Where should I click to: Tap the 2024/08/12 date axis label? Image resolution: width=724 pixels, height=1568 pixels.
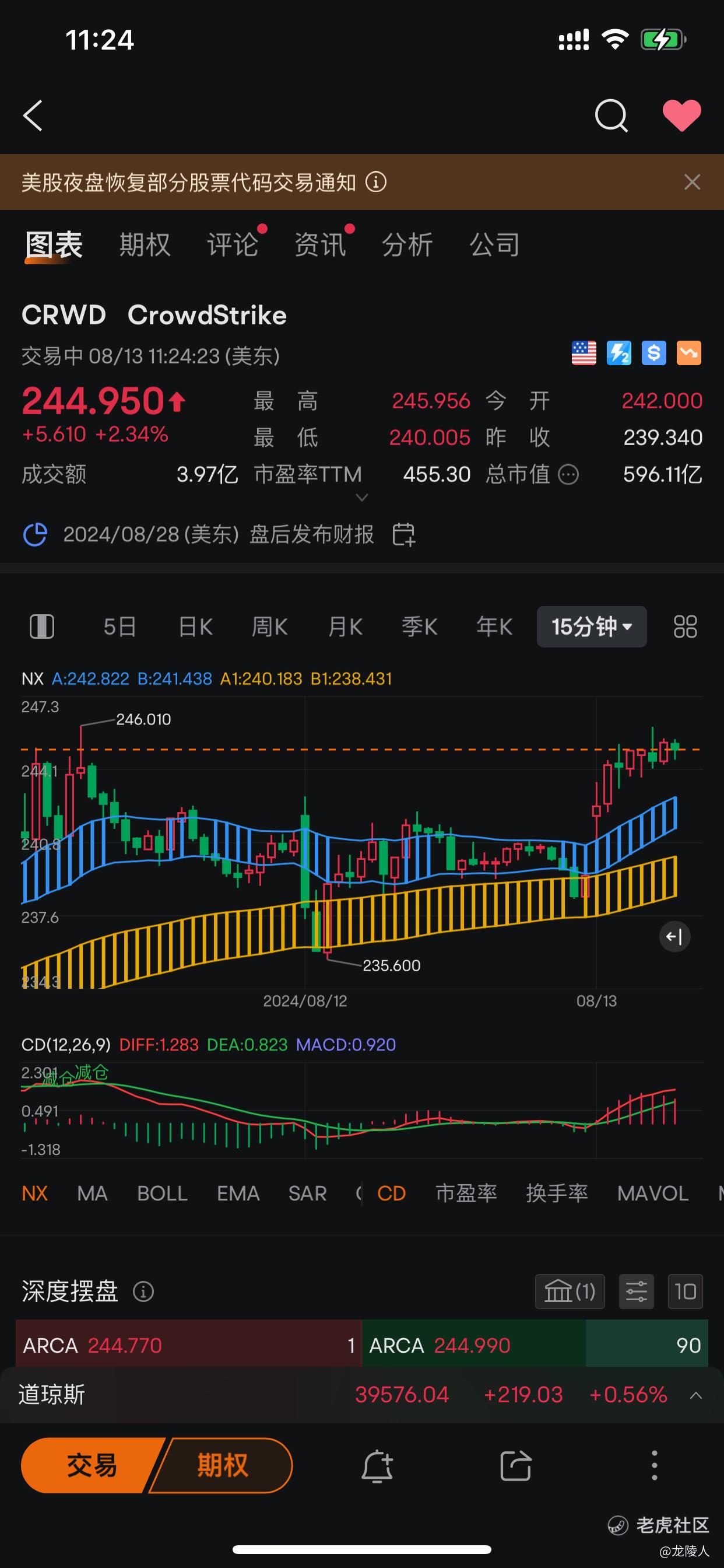coord(305,1002)
